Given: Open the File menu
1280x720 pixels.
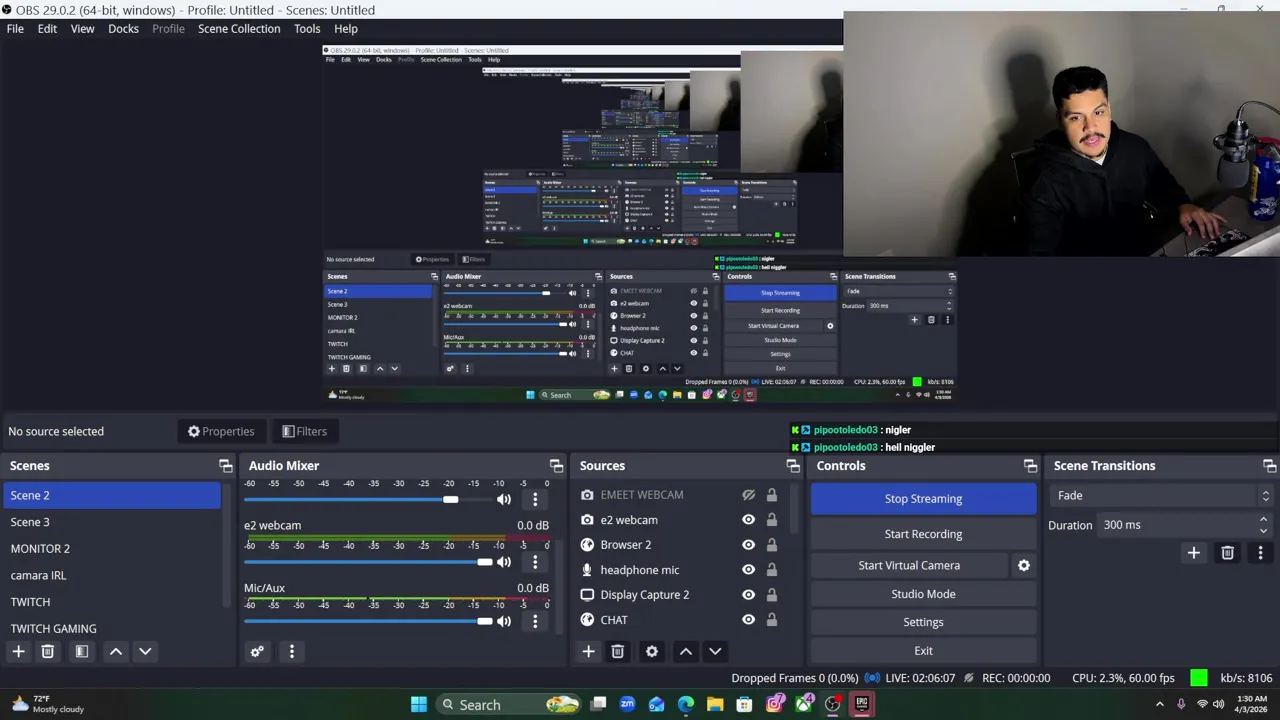Looking at the screenshot, I should pos(15,29).
